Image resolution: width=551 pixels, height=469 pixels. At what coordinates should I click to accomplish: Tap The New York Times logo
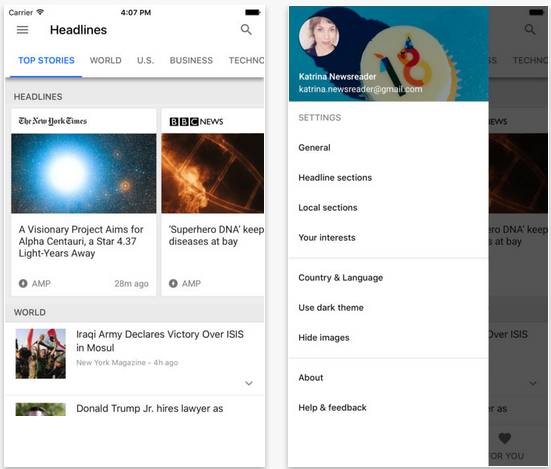[53, 121]
